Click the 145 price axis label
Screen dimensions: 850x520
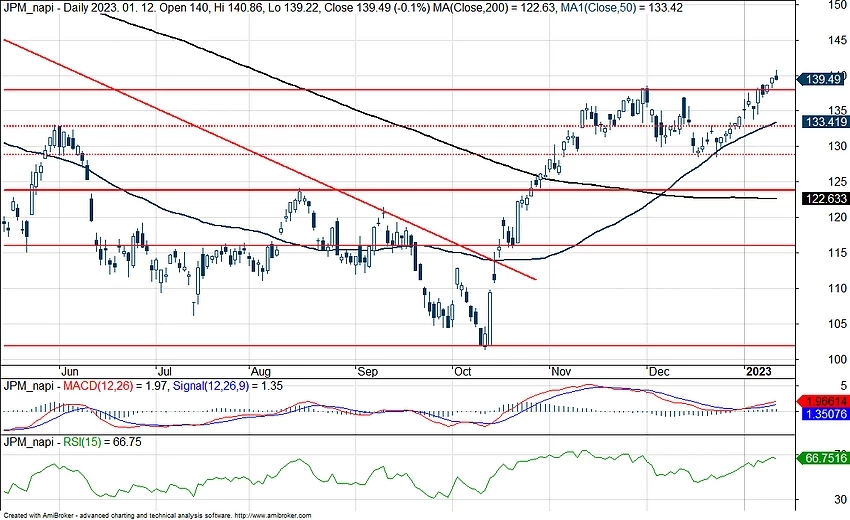coord(837,40)
